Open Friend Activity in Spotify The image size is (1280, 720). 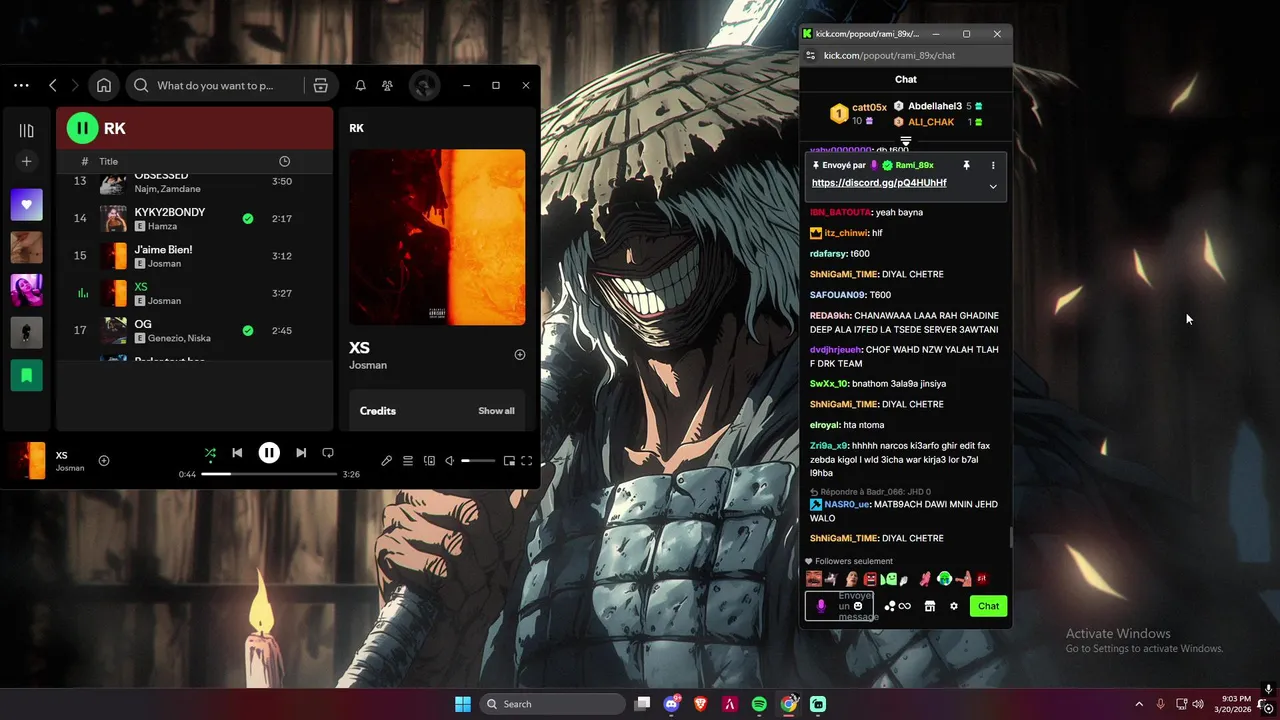(387, 85)
